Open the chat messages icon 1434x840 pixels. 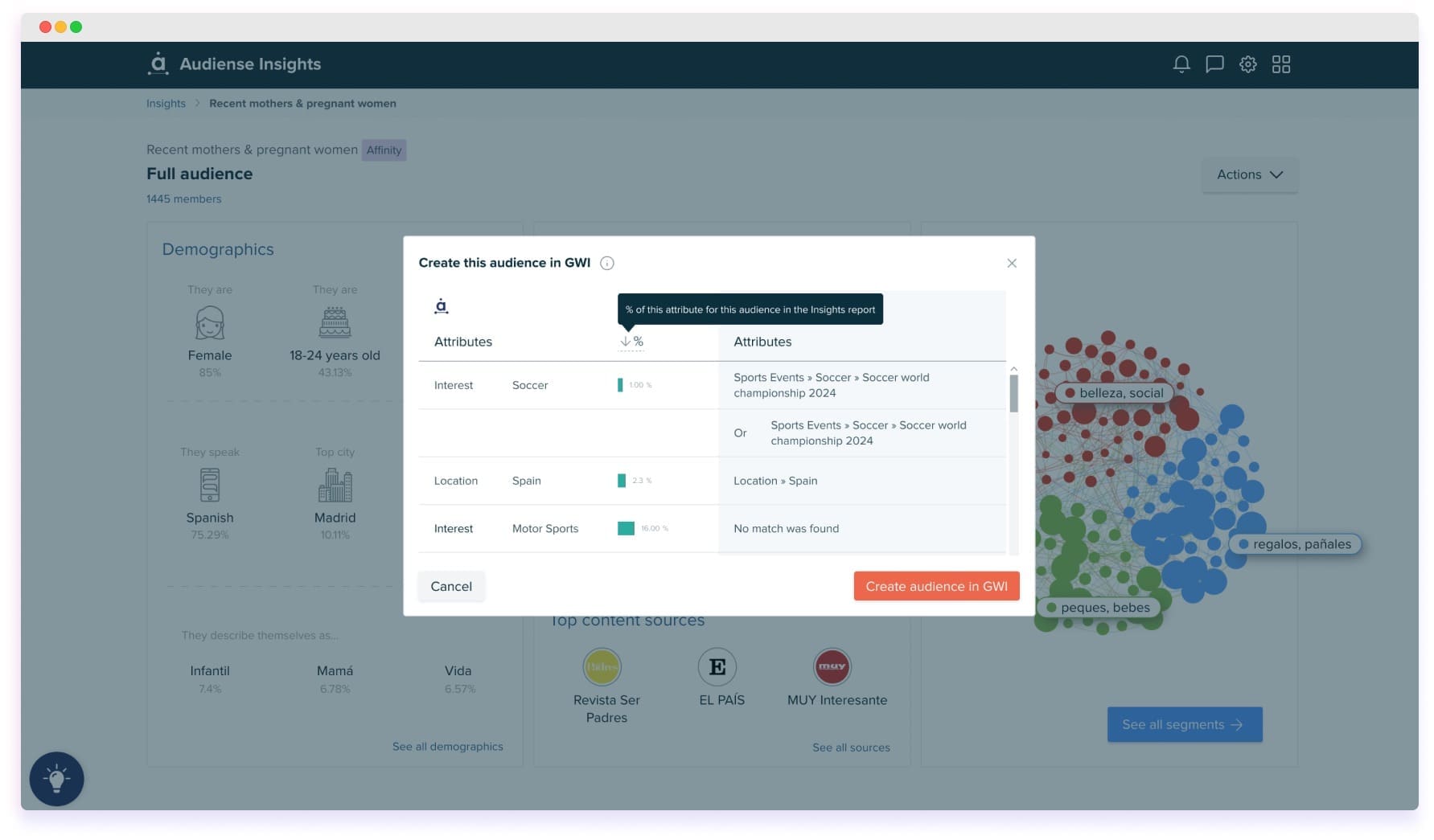pos(1214,64)
